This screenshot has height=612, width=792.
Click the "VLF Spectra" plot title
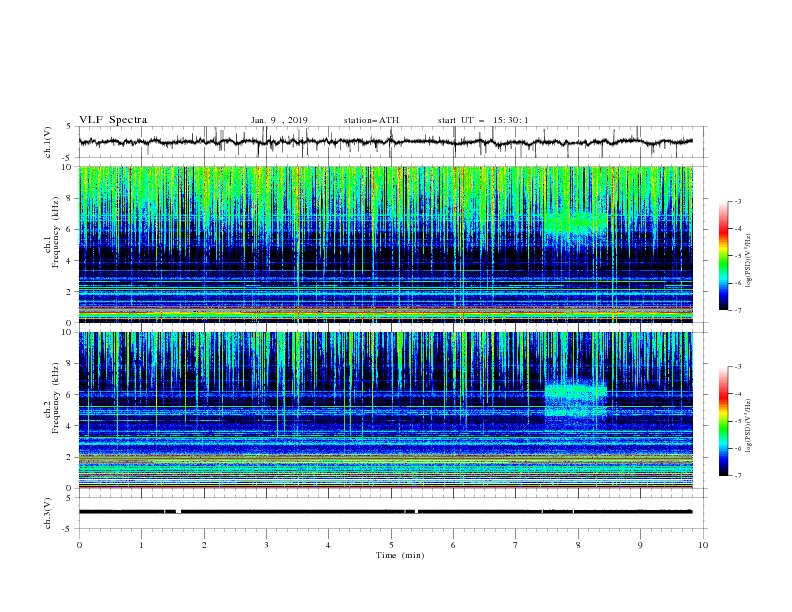113,120
